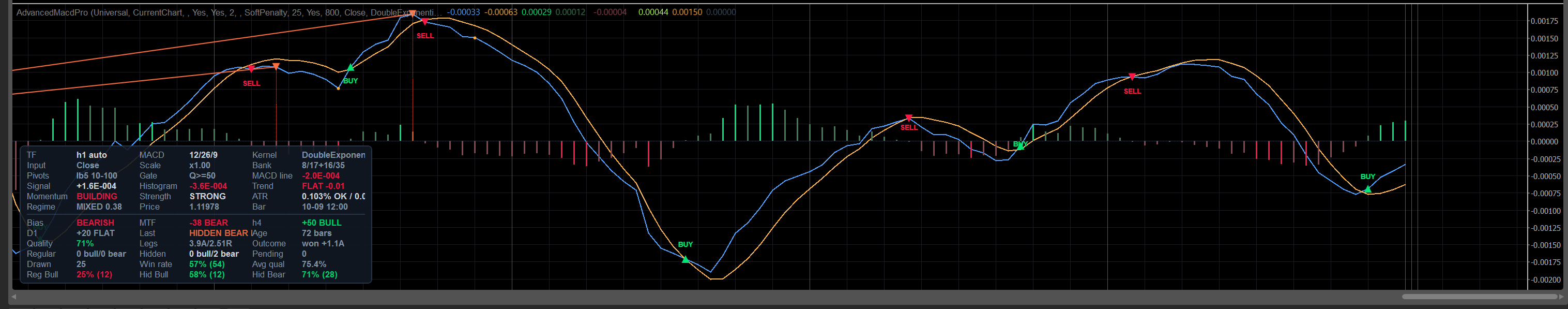Screen dimensions: 1568x309
Task: Click the '-38 BEAR' MTF value
Action: click(x=209, y=223)
